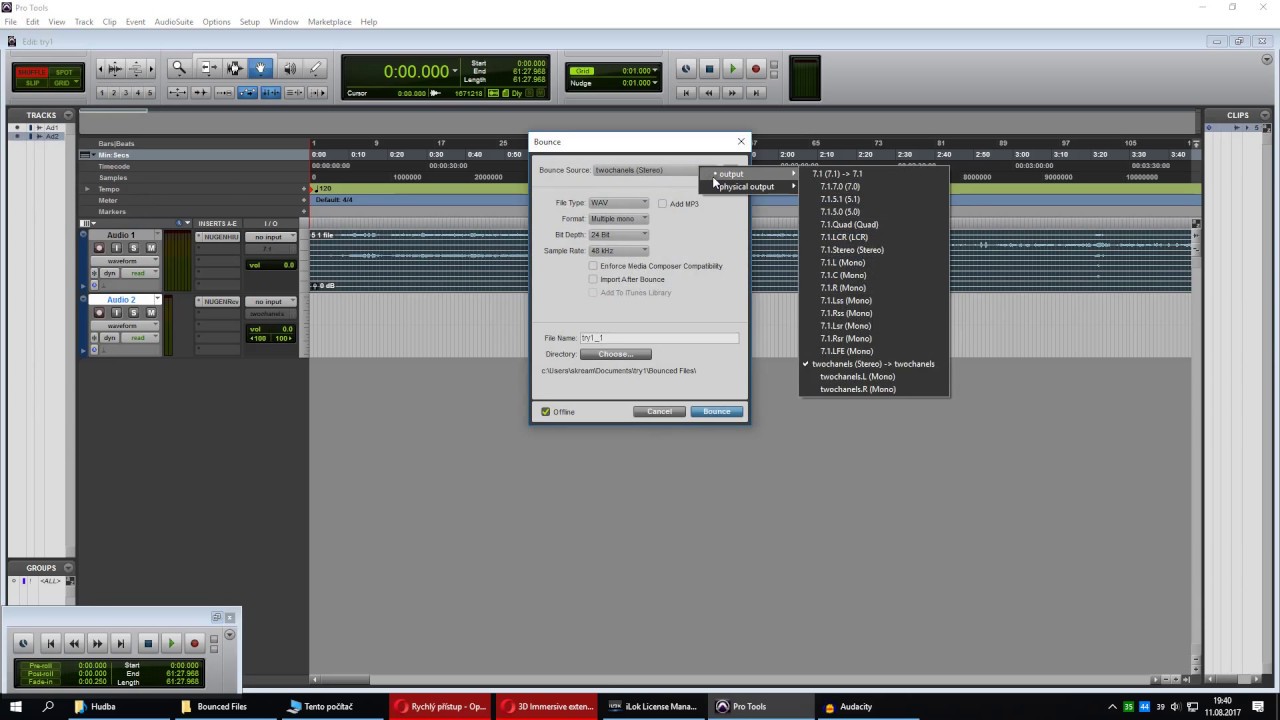Open the Bit Depth 24 Bit dropdown
Viewport: 1280px width, 720px height.
tap(618, 235)
